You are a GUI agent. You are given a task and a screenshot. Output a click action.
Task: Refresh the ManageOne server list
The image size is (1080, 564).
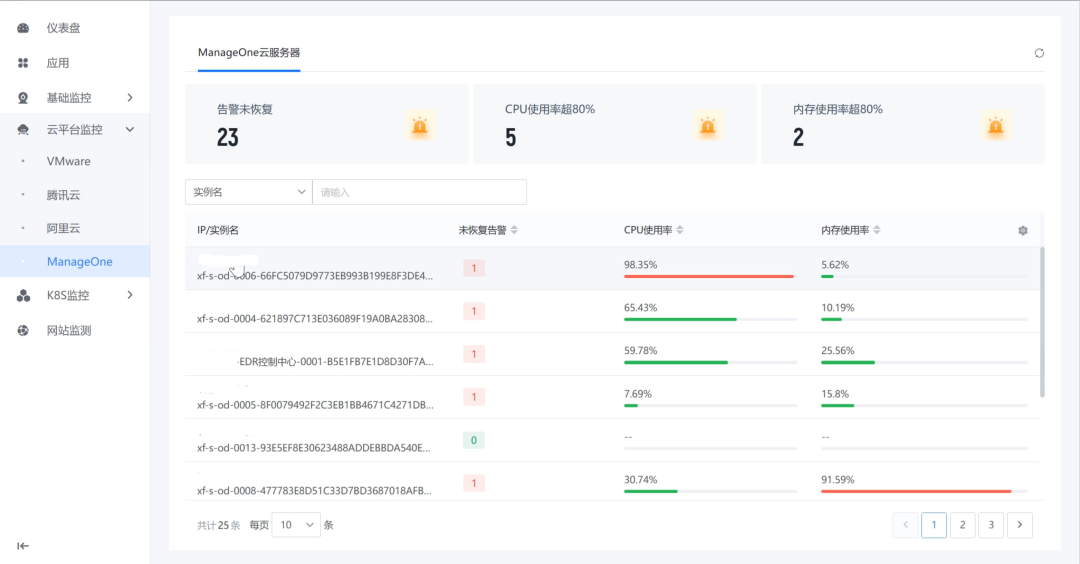pyautogui.click(x=1039, y=53)
